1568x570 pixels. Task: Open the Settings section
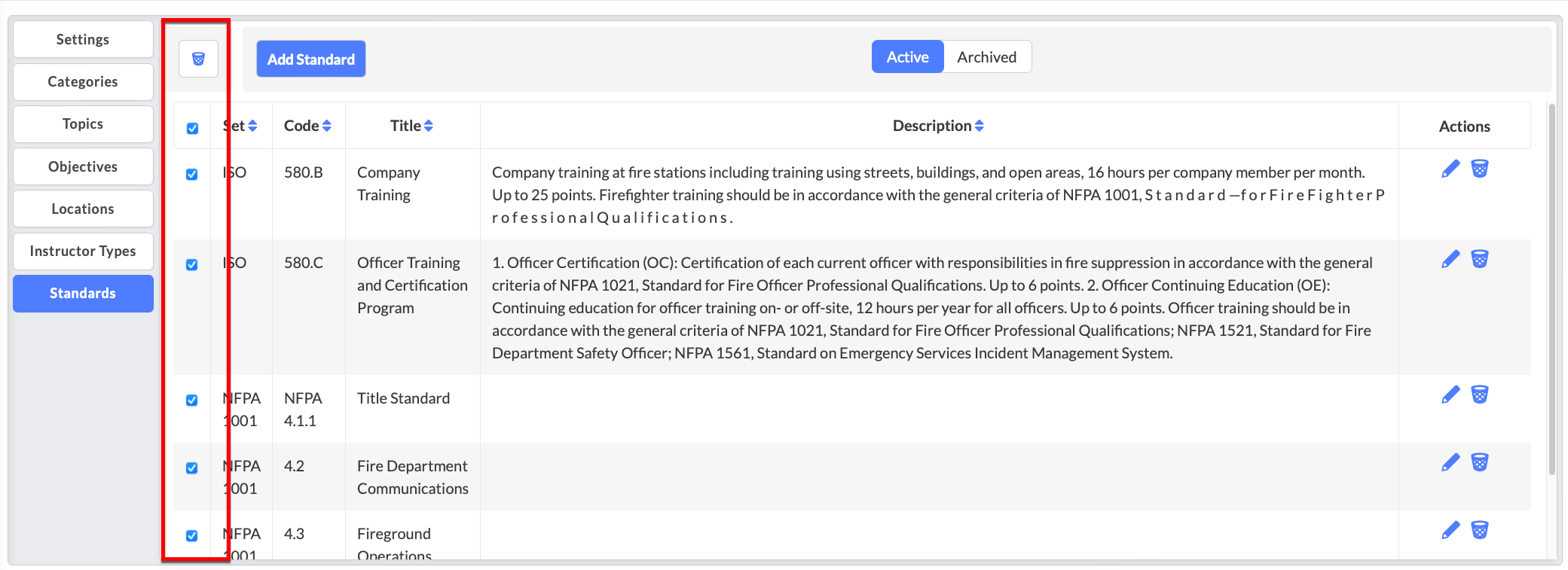coord(83,39)
